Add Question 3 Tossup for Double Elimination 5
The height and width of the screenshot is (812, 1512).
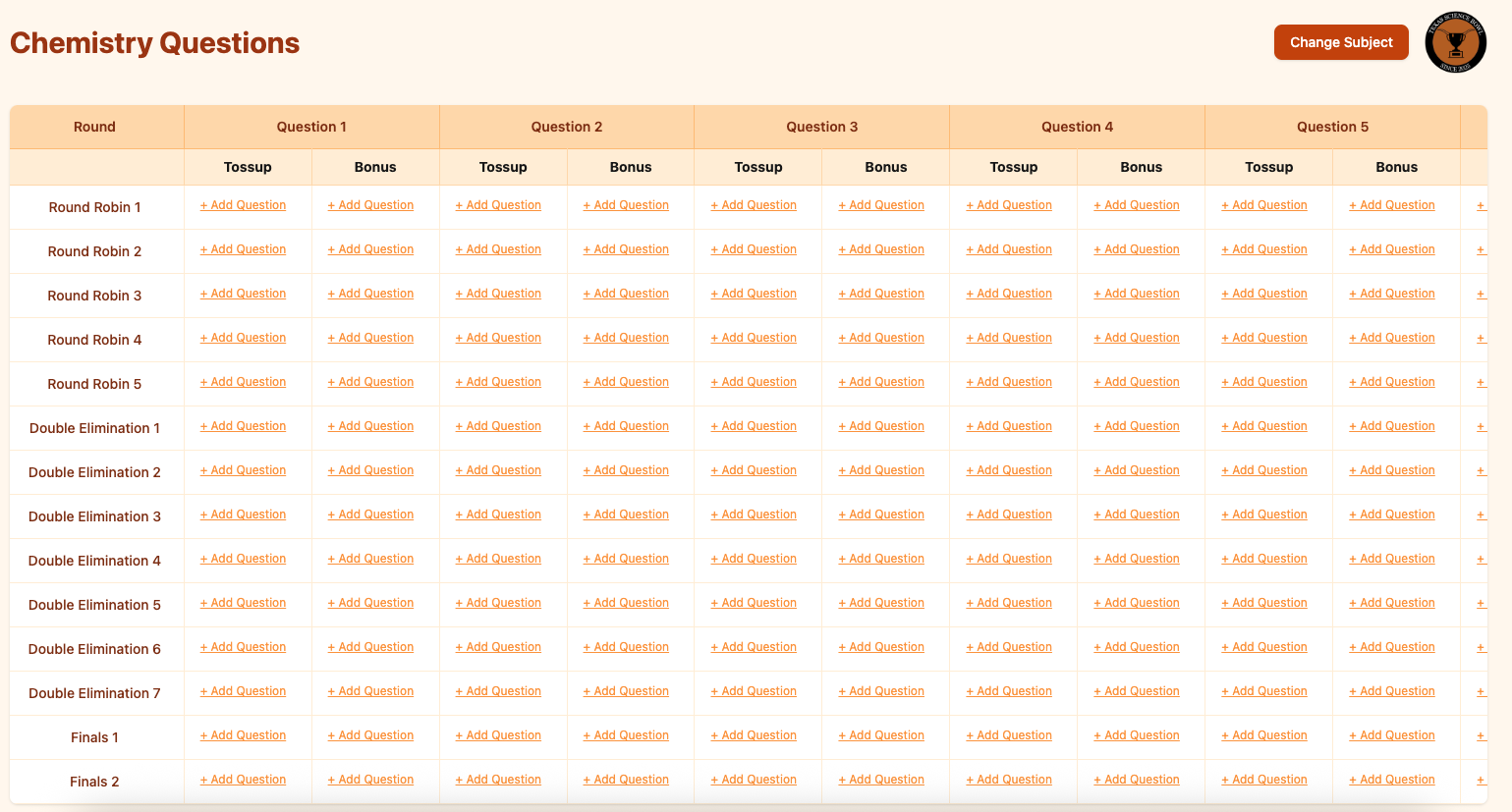(x=754, y=603)
